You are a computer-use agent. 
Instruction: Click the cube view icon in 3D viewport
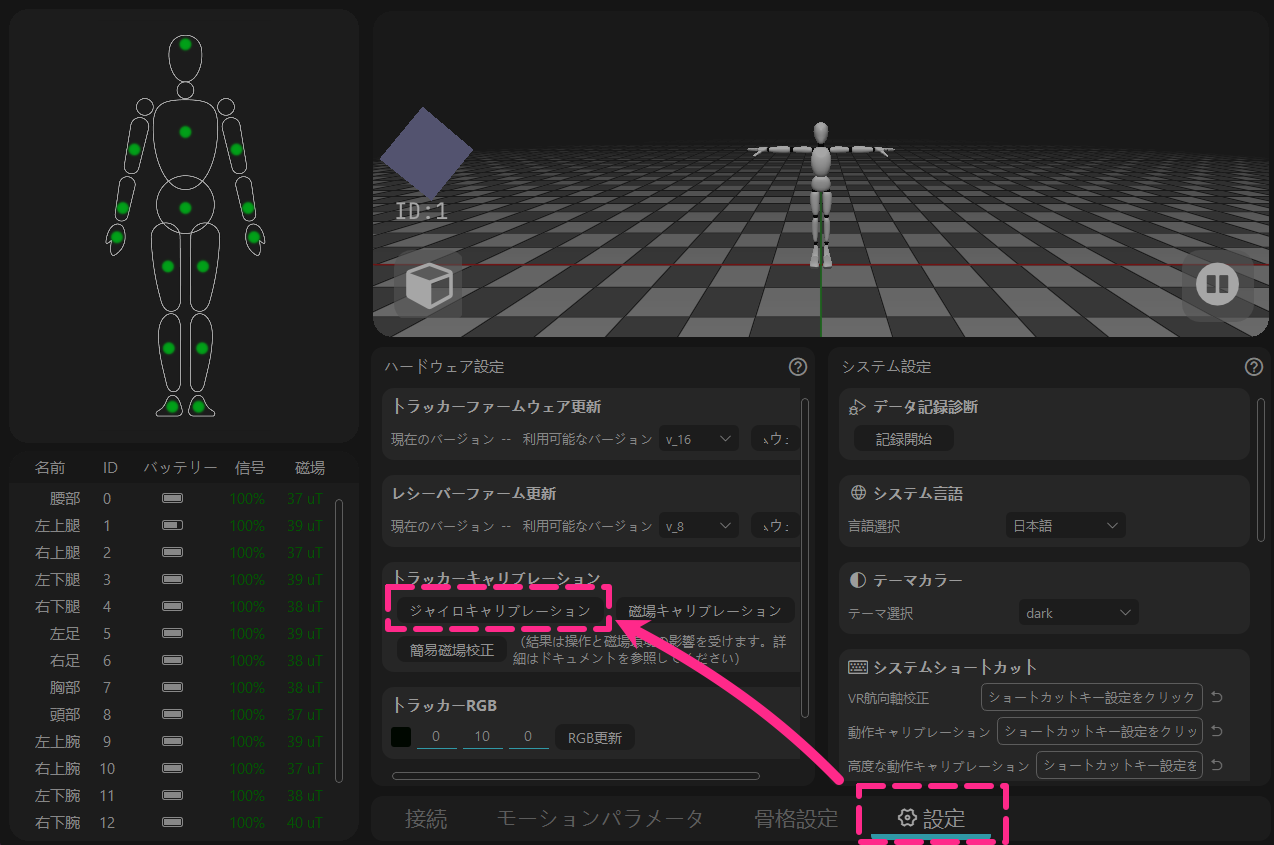tap(428, 285)
